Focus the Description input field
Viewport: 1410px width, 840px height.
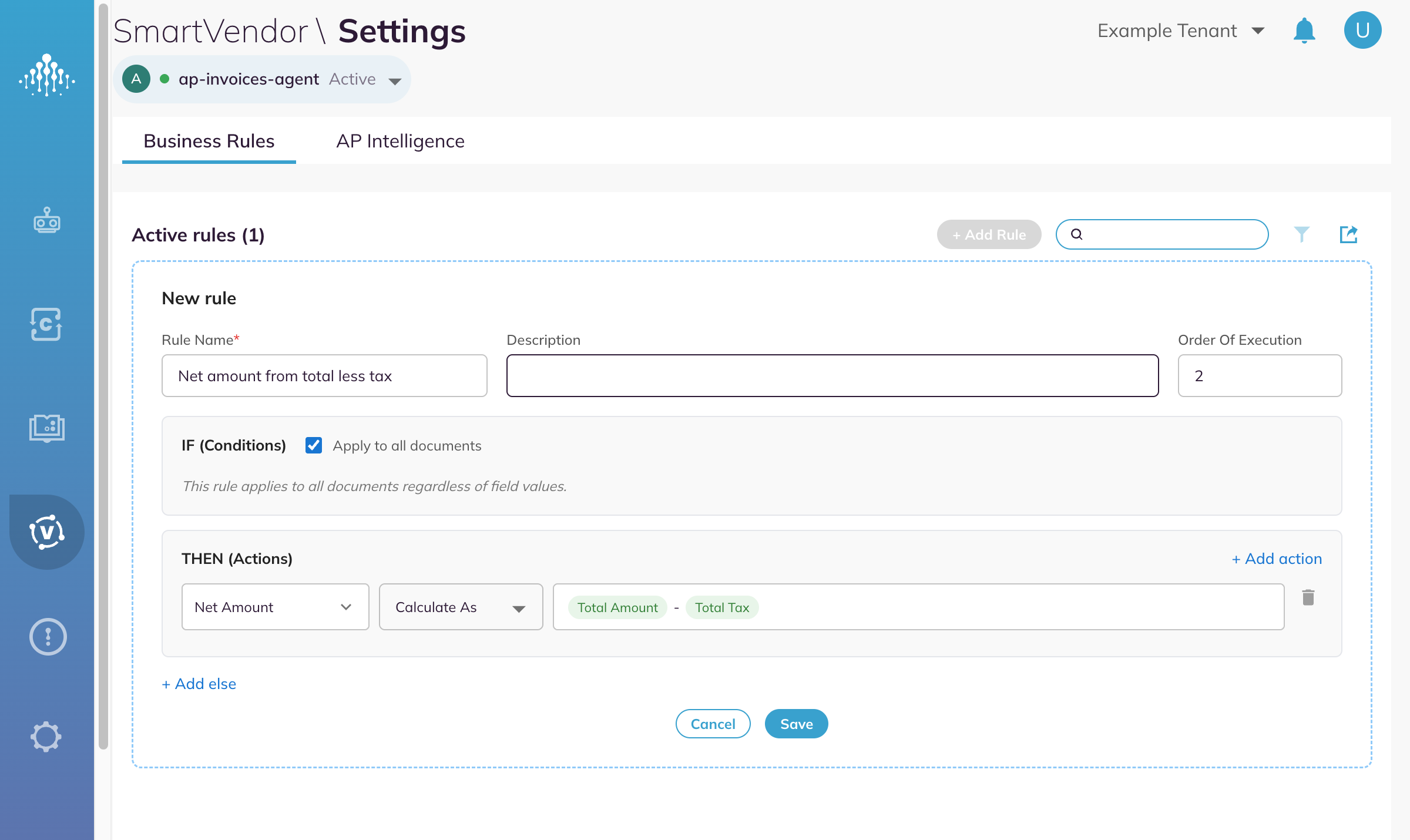click(832, 376)
